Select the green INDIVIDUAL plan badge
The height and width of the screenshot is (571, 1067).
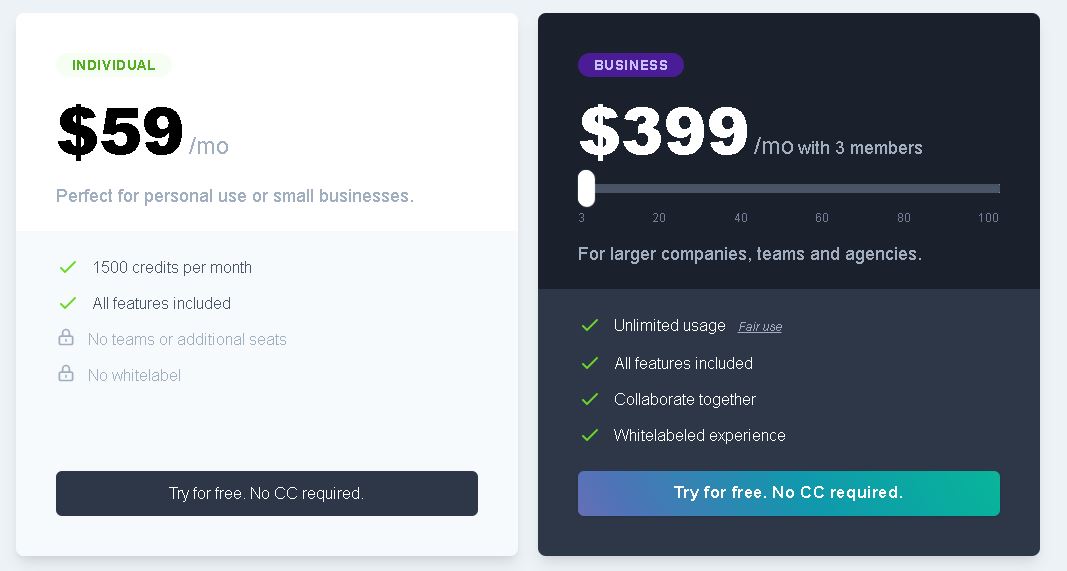click(x=114, y=65)
